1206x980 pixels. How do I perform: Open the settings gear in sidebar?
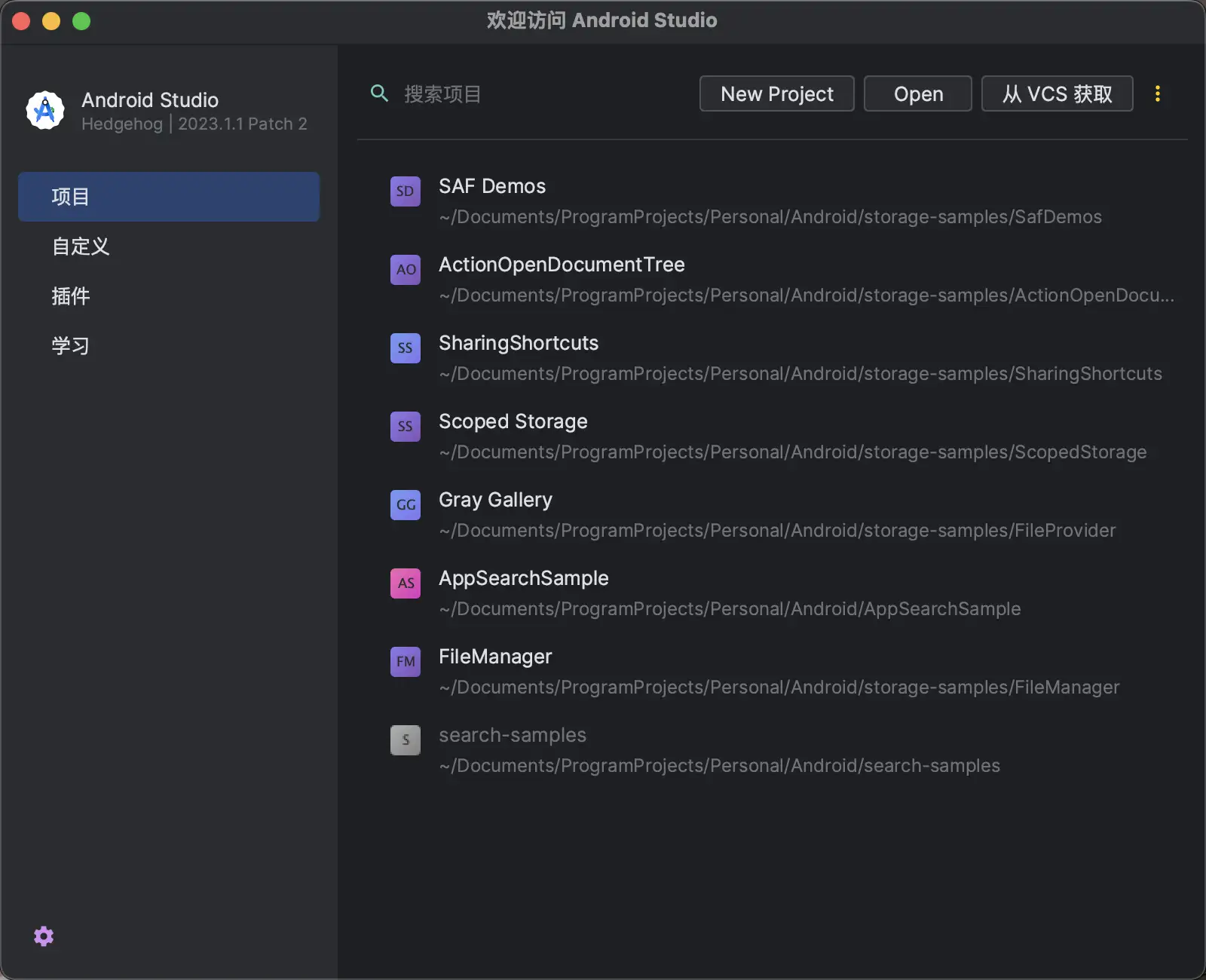44,936
